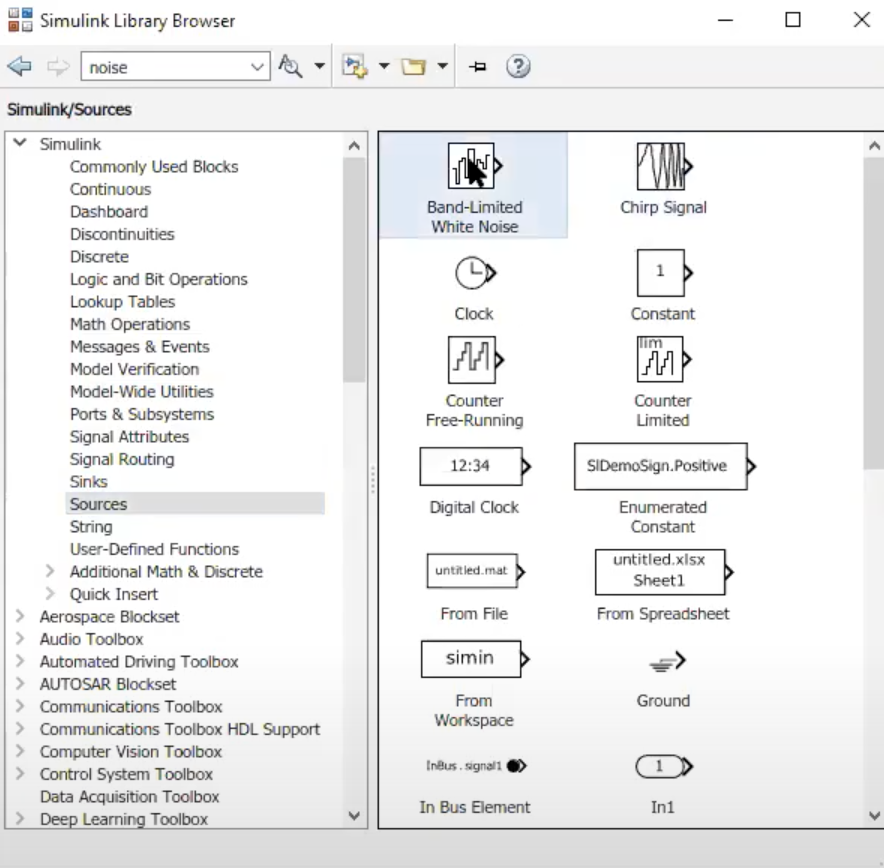
Task: Expand the Deep Learning Toolbox library
Action: pyautogui.click(x=20, y=818)
